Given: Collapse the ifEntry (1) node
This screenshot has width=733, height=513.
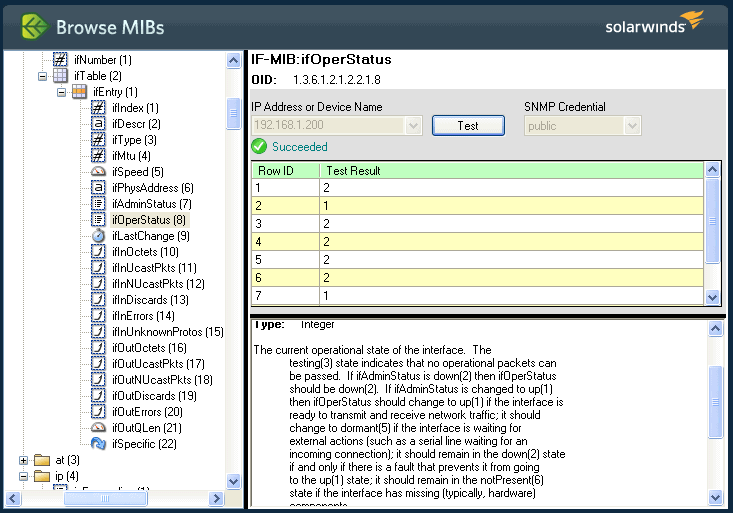Looking at the screenshot, I should coord(61,92).
